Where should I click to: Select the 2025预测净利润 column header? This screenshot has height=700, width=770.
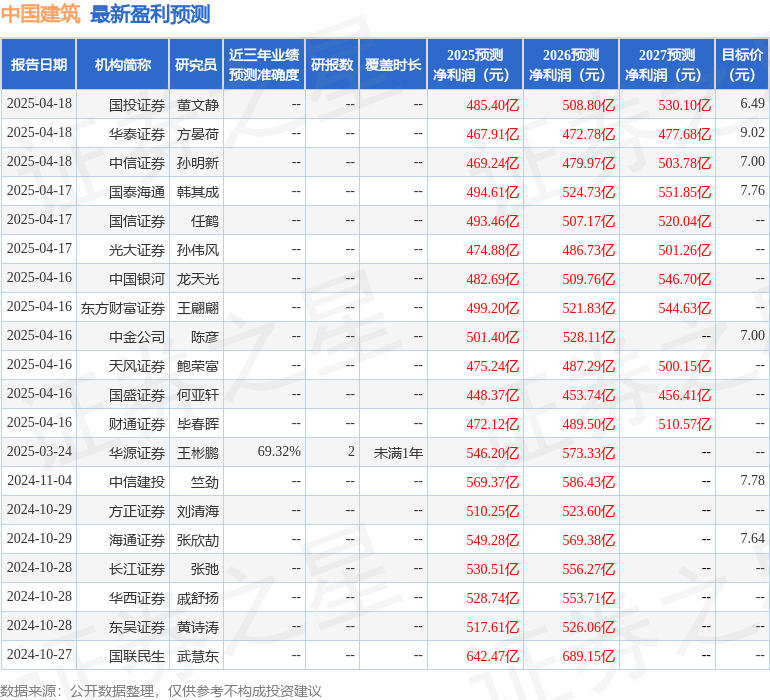[475, 65]
